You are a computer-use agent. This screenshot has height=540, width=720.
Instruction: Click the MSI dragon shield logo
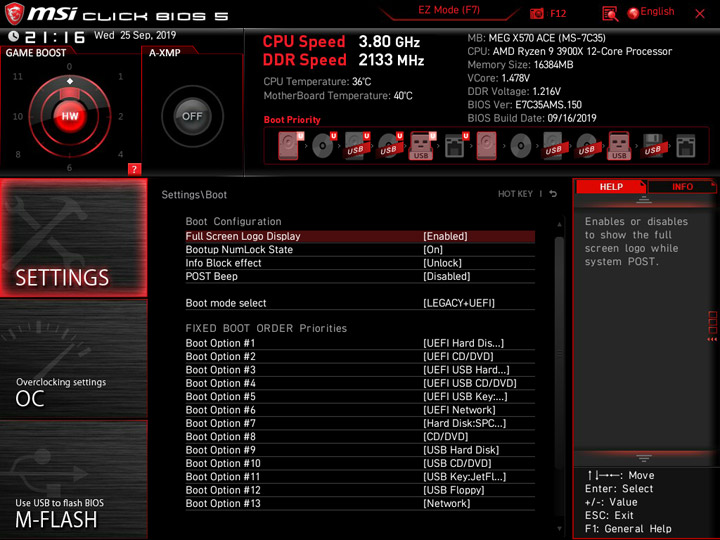[x=14, y=14]
